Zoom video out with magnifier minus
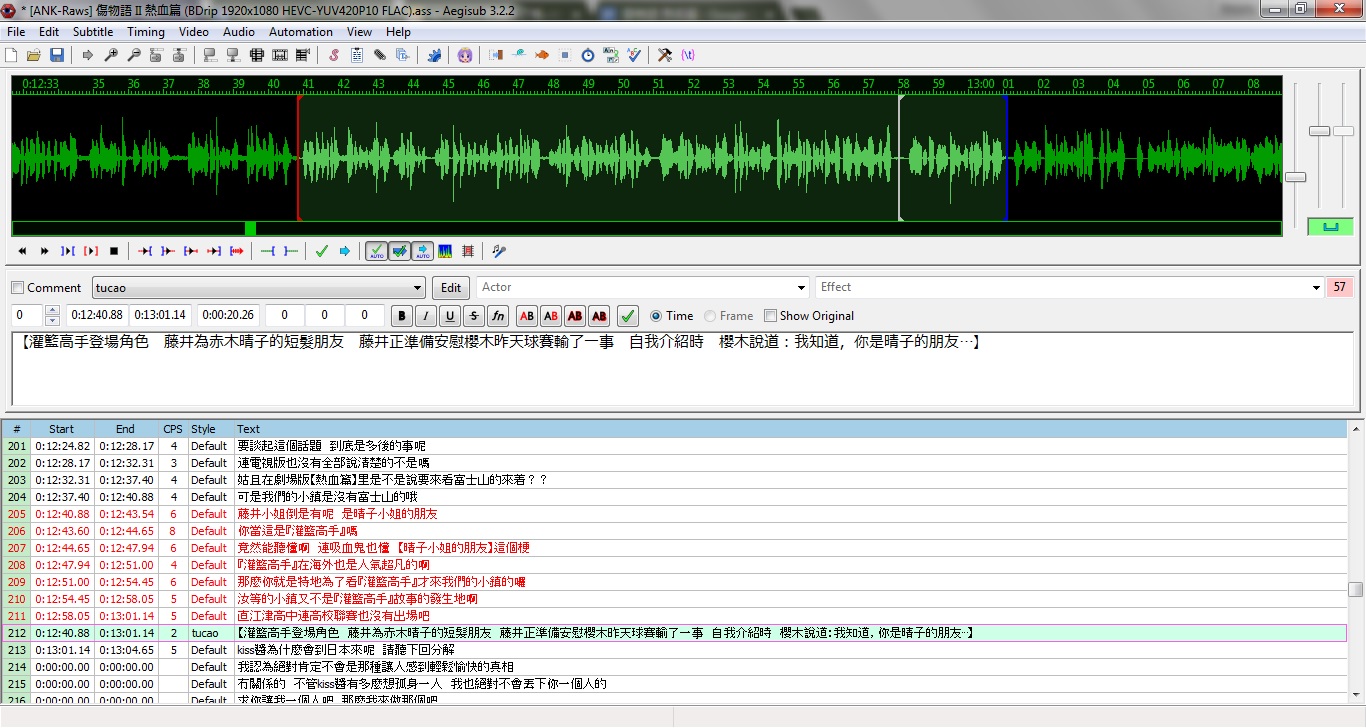The image size is (1366, 728). click(134, 55)
